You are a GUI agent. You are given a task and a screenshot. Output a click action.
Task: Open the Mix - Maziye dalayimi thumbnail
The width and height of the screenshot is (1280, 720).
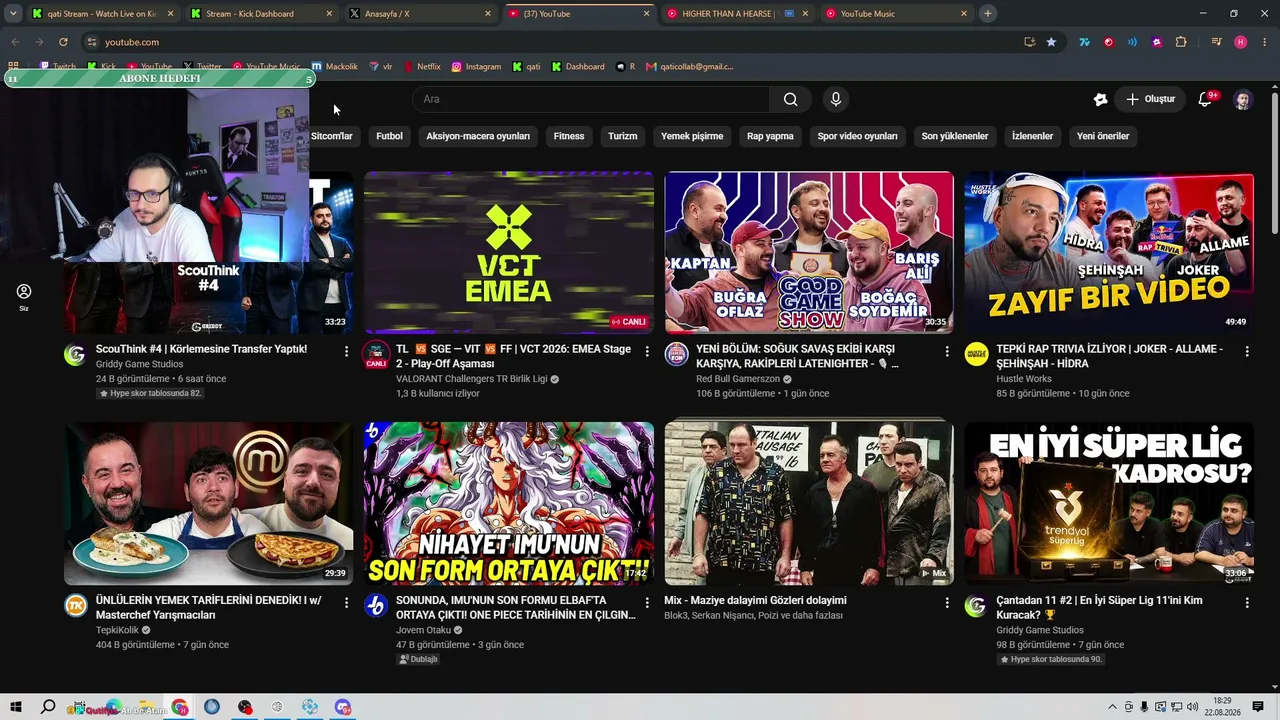pos(809,504)
